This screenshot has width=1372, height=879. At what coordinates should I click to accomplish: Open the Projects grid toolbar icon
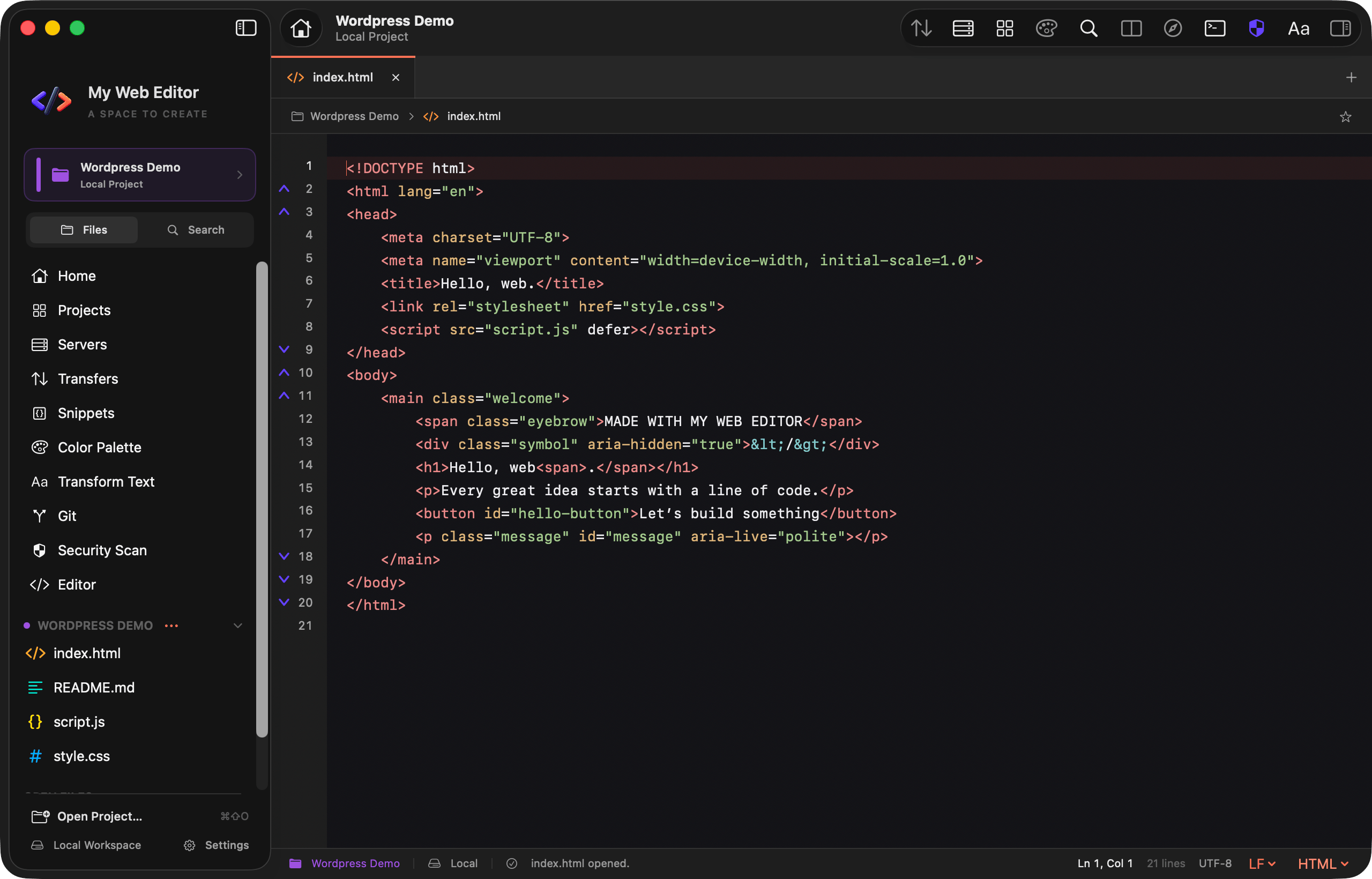pyautogui.click(x=1004, y=28)
